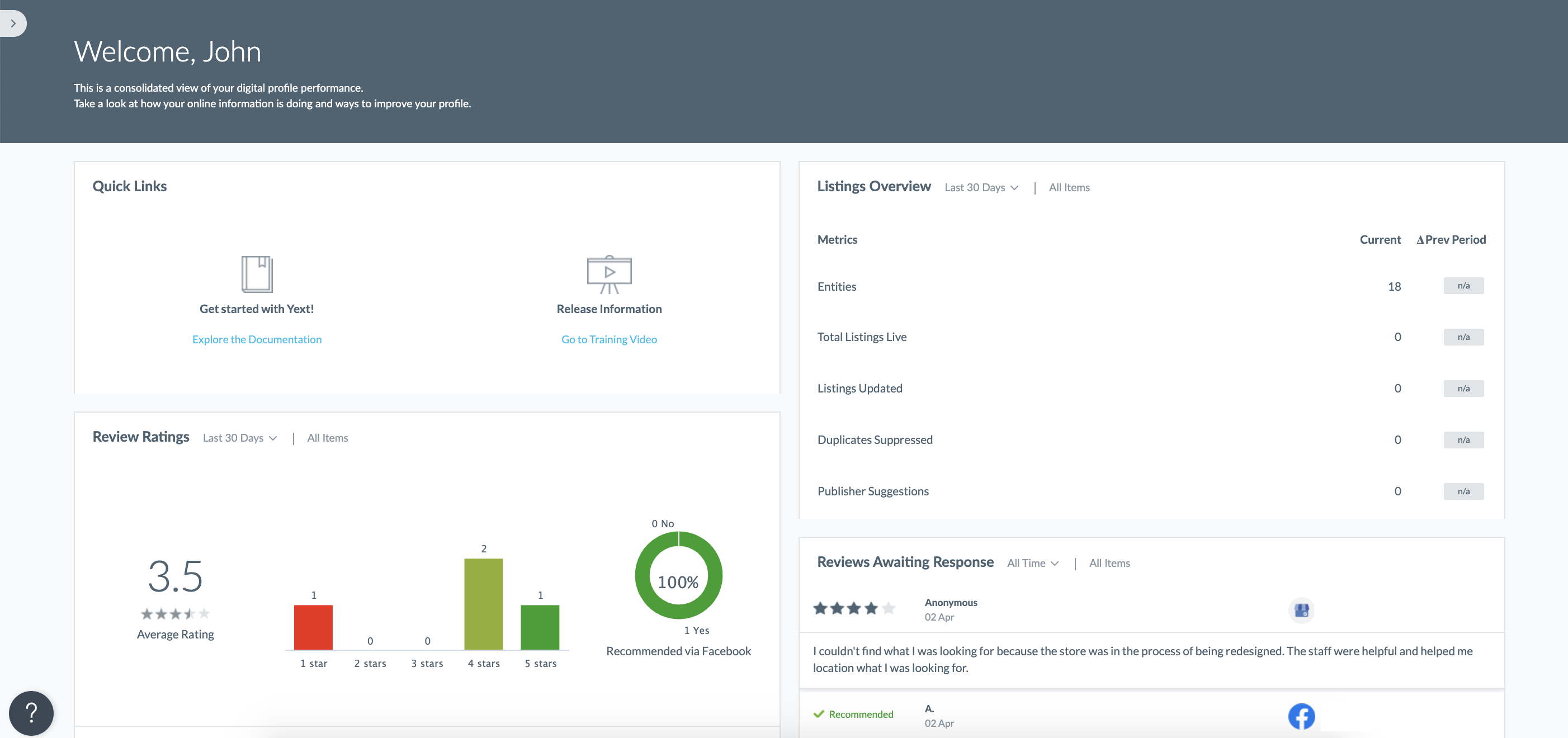Click the first-party store icon on Anonymous review
Image resolution: width=1568 pixels, height=738 pixels.
[x=1301, y=609]
